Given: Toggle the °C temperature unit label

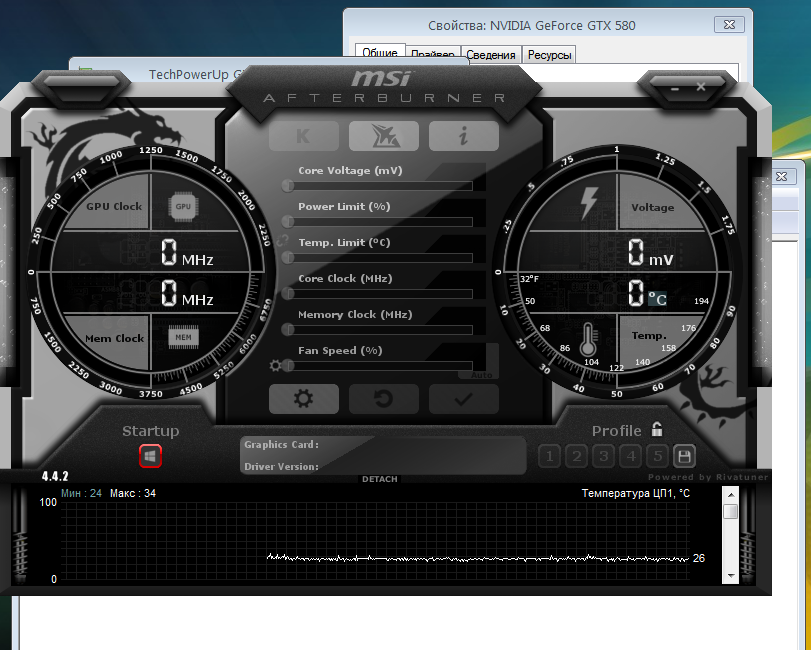Looking at the screenshot, I should pos(657,299).
